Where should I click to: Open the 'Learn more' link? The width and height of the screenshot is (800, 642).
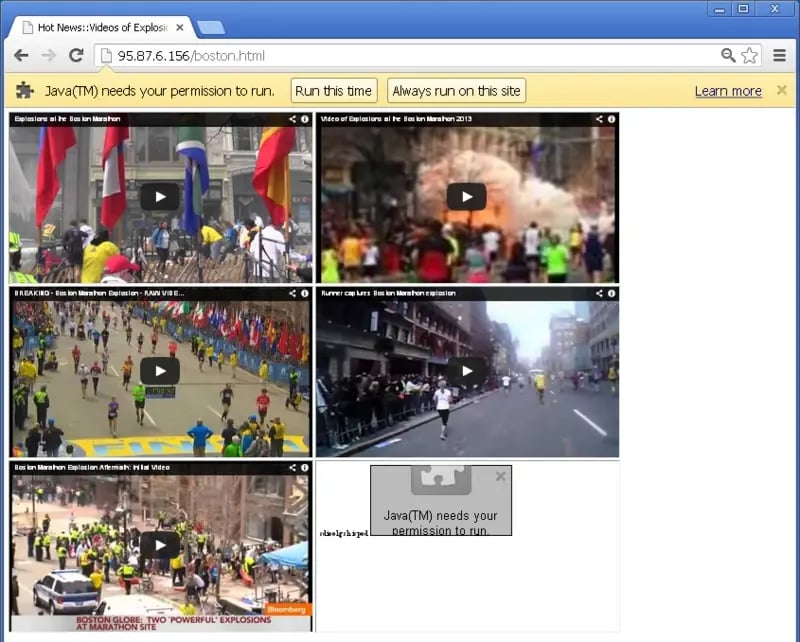click(728, 91)
